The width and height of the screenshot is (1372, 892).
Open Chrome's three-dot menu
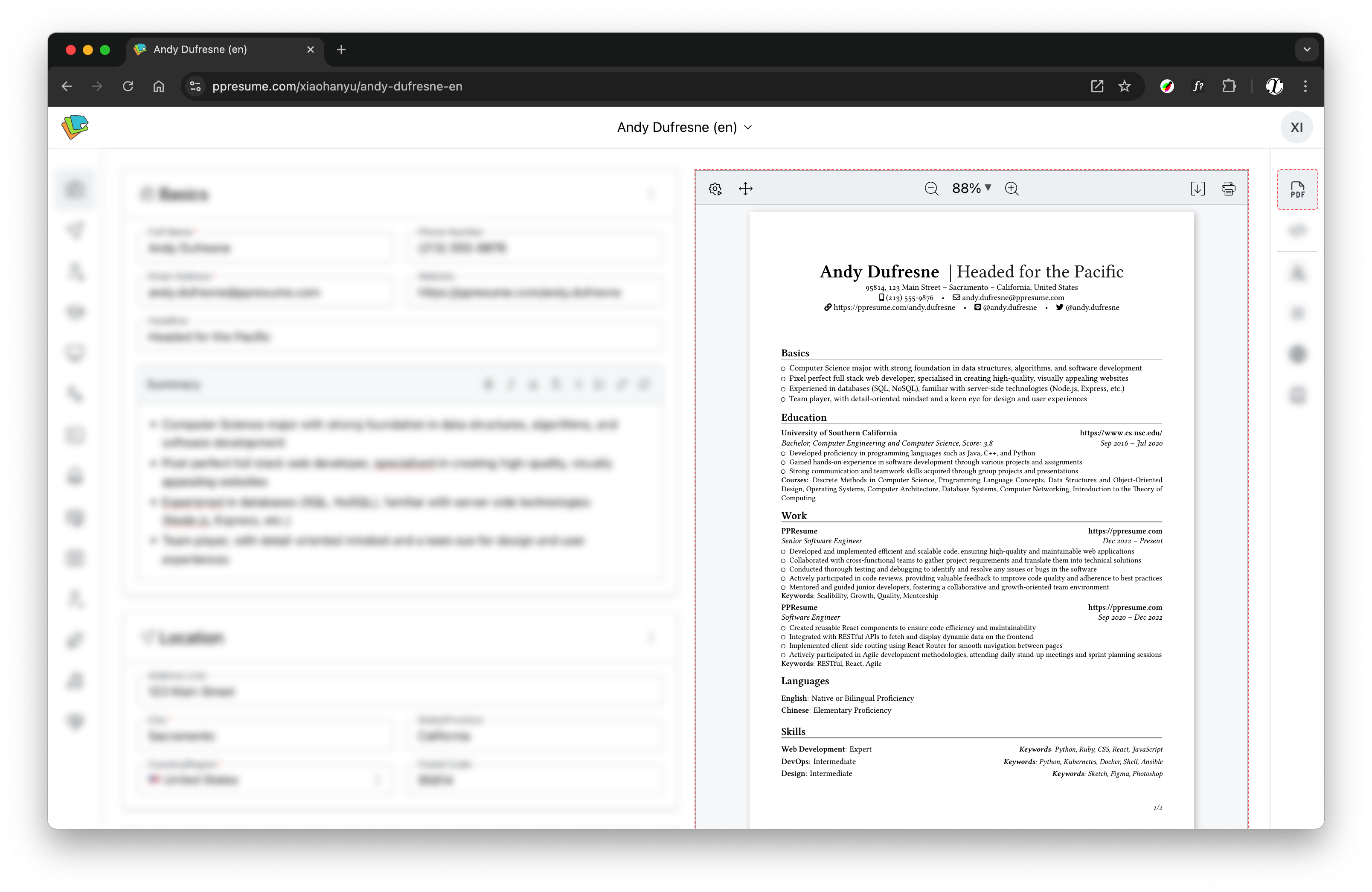click(x=1305, y=86)
